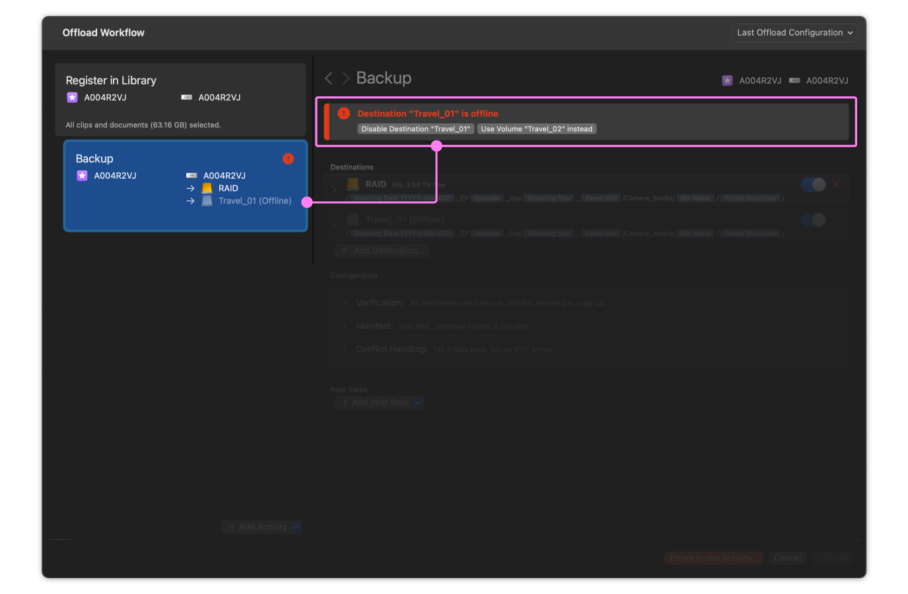The width and height of the screenshot is (908, 594).
Task: Click the star icon in the Backup detail header
Action: click(x=727, y=80)
